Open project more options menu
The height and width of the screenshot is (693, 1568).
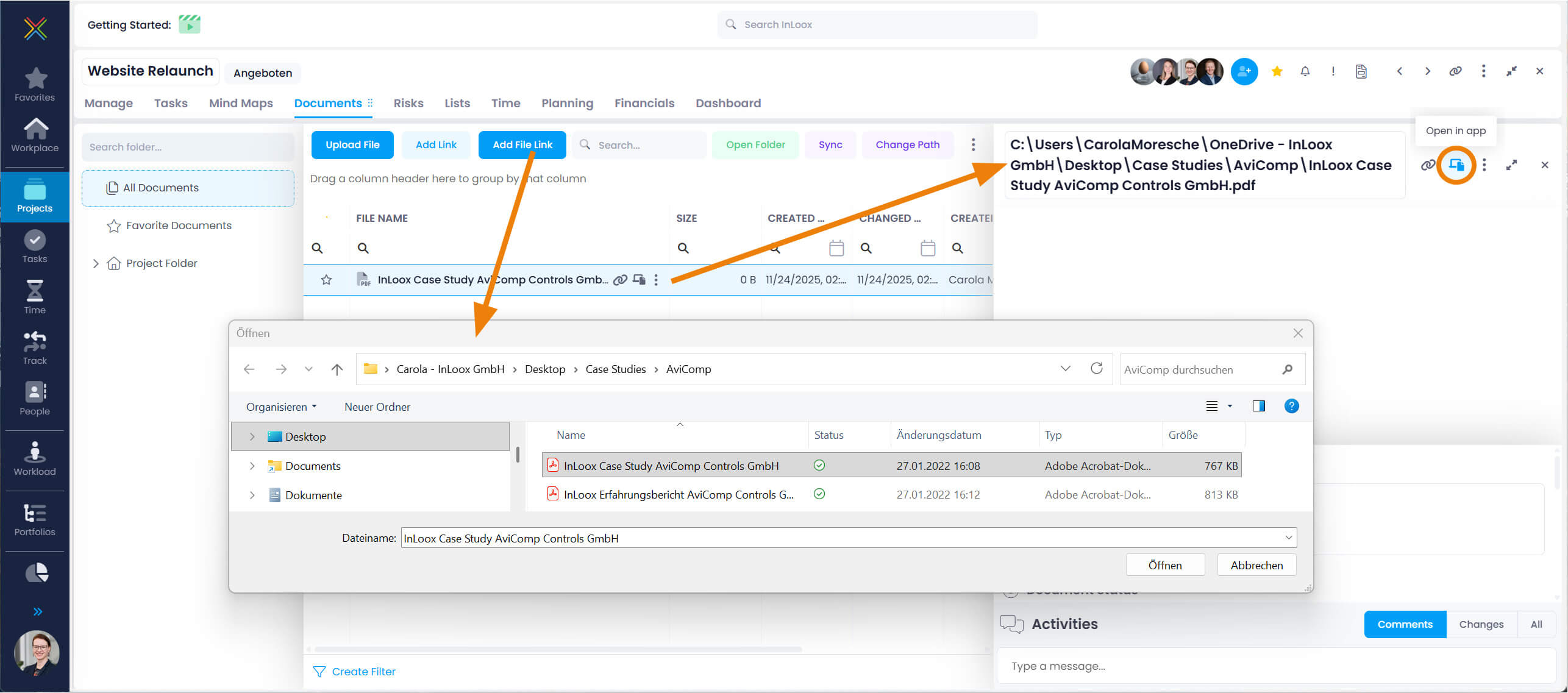click(x=1483, y=71)
